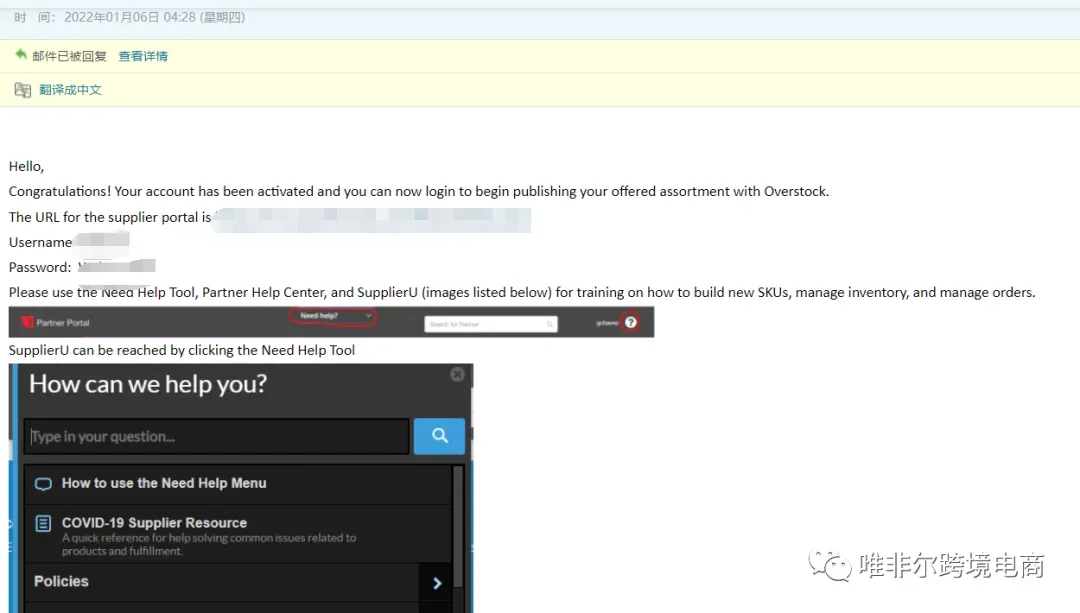Click the chat bubble icon beside Need Help Menu
The width and height of the screenshot is (1080, 613).
43,484
